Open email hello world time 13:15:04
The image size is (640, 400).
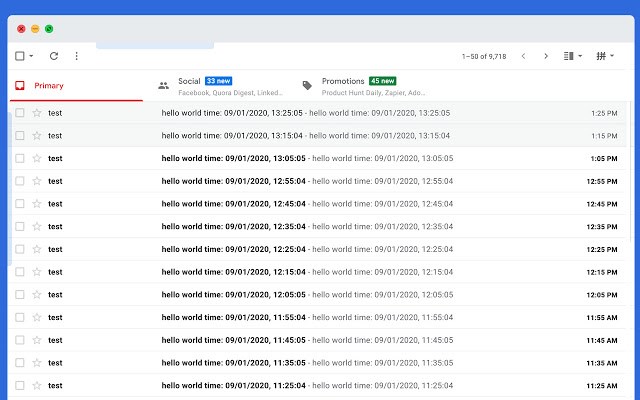317,136
